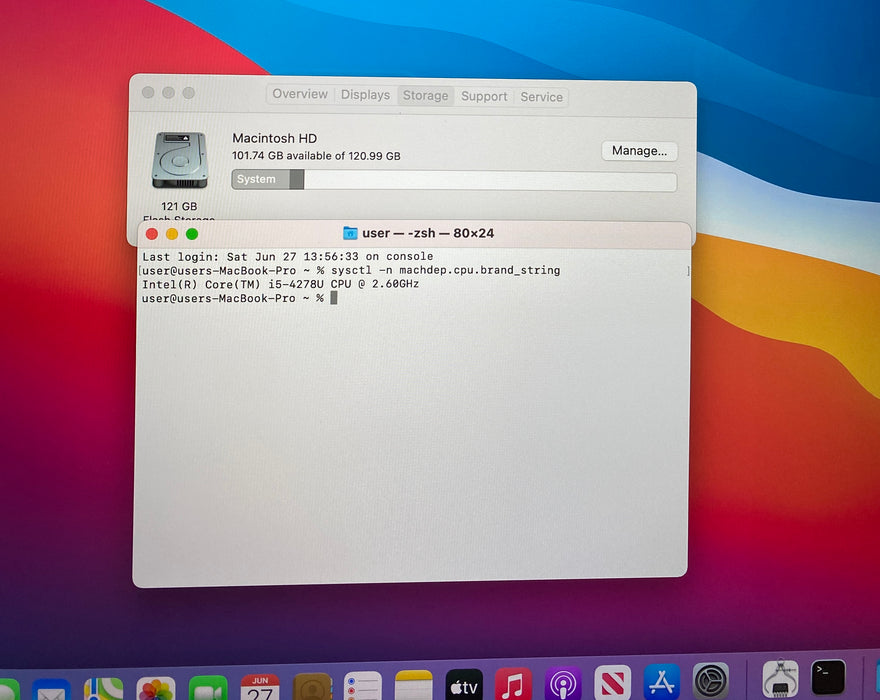Launch Apple TV from the Dock
The width and height of the screenshot is (880, 700).
(x=464, y=684)
